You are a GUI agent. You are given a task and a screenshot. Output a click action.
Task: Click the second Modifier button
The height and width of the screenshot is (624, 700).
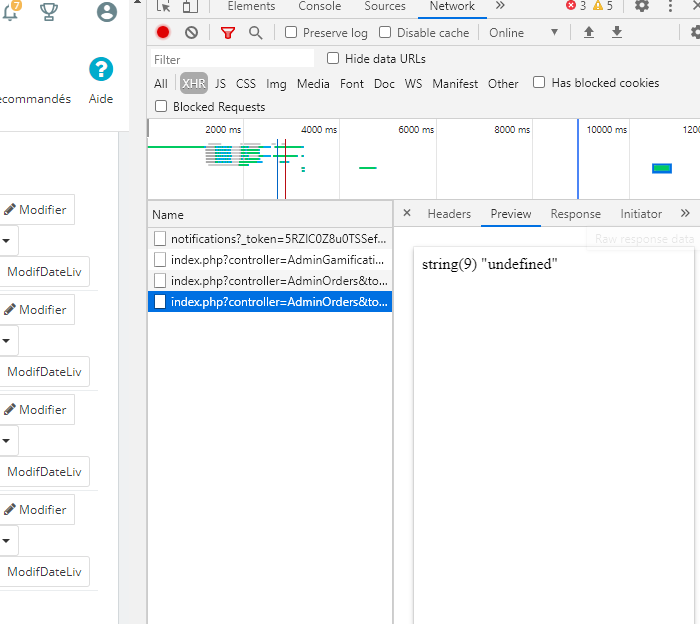click(36, 309)
